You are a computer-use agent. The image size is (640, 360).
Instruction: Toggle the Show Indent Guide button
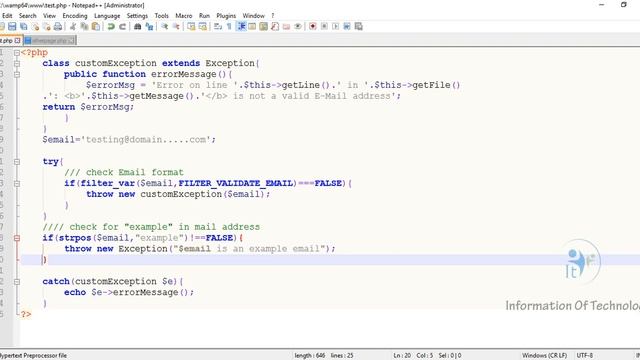click(x=241, y=27)
